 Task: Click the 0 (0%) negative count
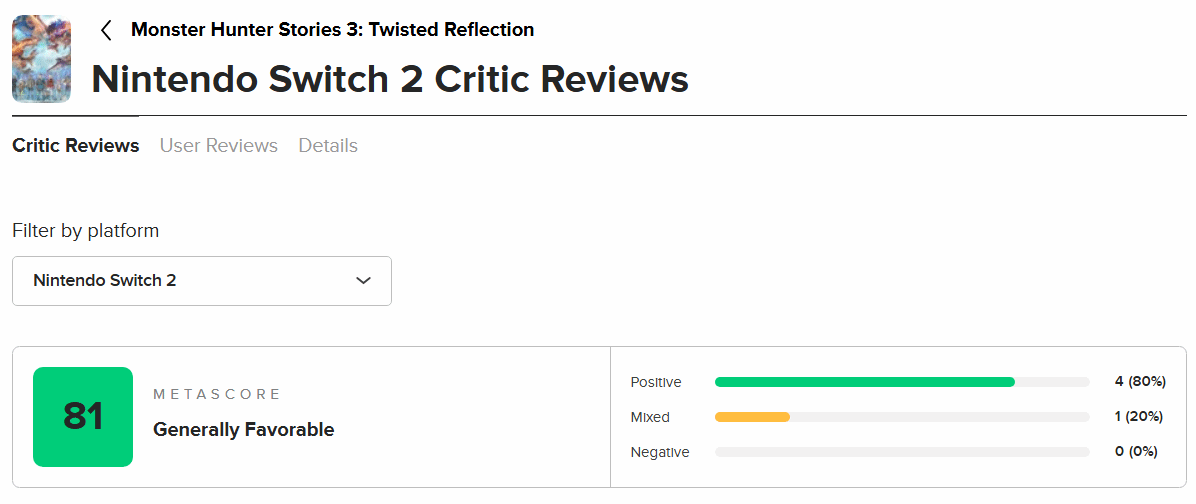tap(1136, 452)
